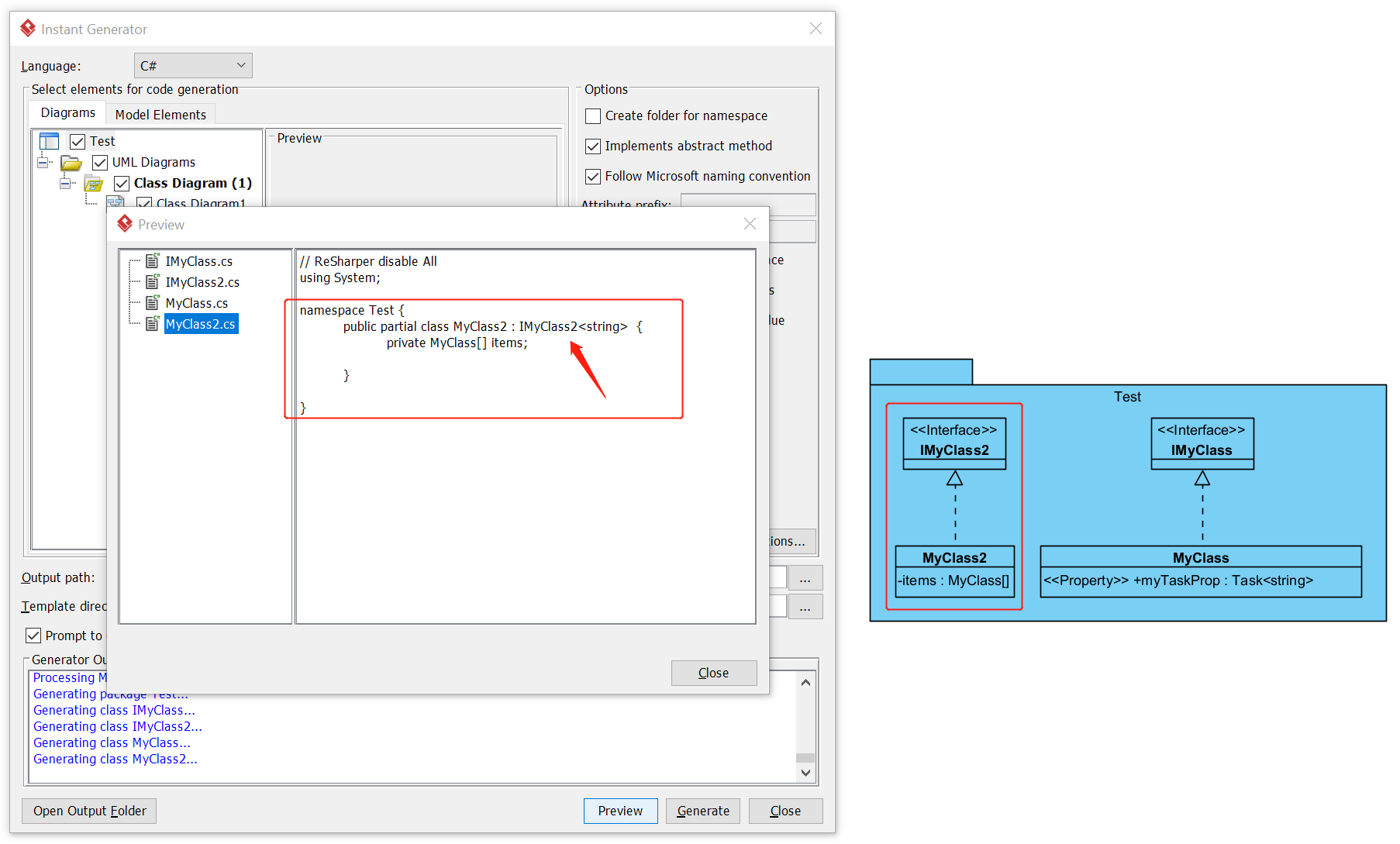Open Output Folder
Viewport: 1400px width, 844px height.
point(88,811)
